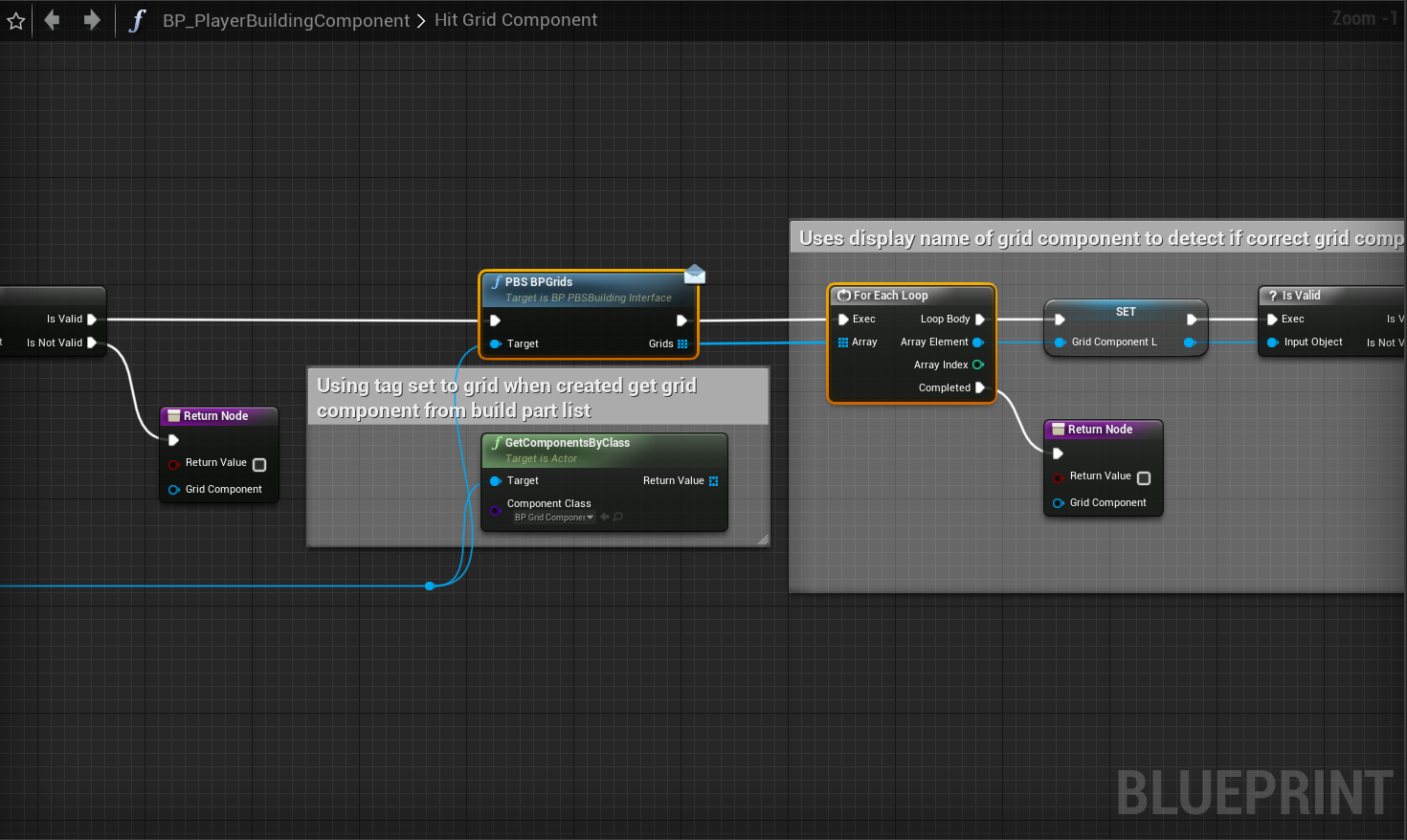Click the Loop Body exec output pin
The height and width of the screenshot is (840, 1407).
[980, 319]
